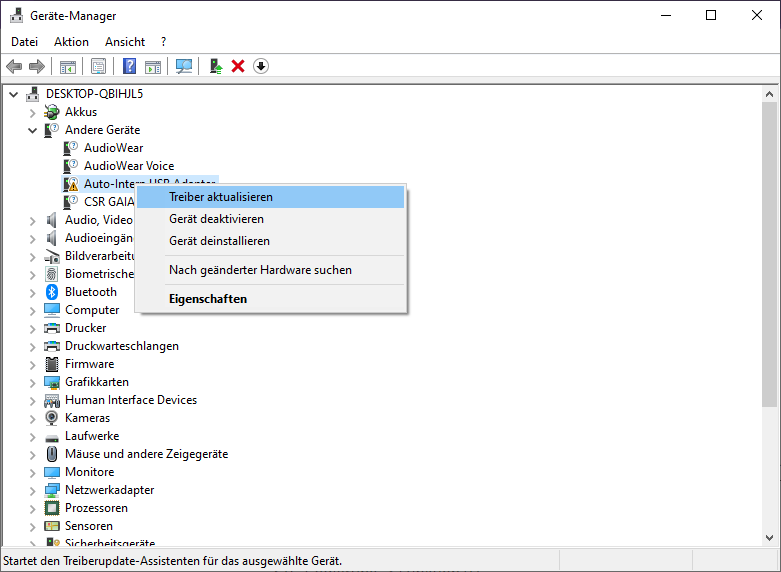The image size is (781, 572).
Task: Click the update driver toolbar icon
Action: pos(215,66)
